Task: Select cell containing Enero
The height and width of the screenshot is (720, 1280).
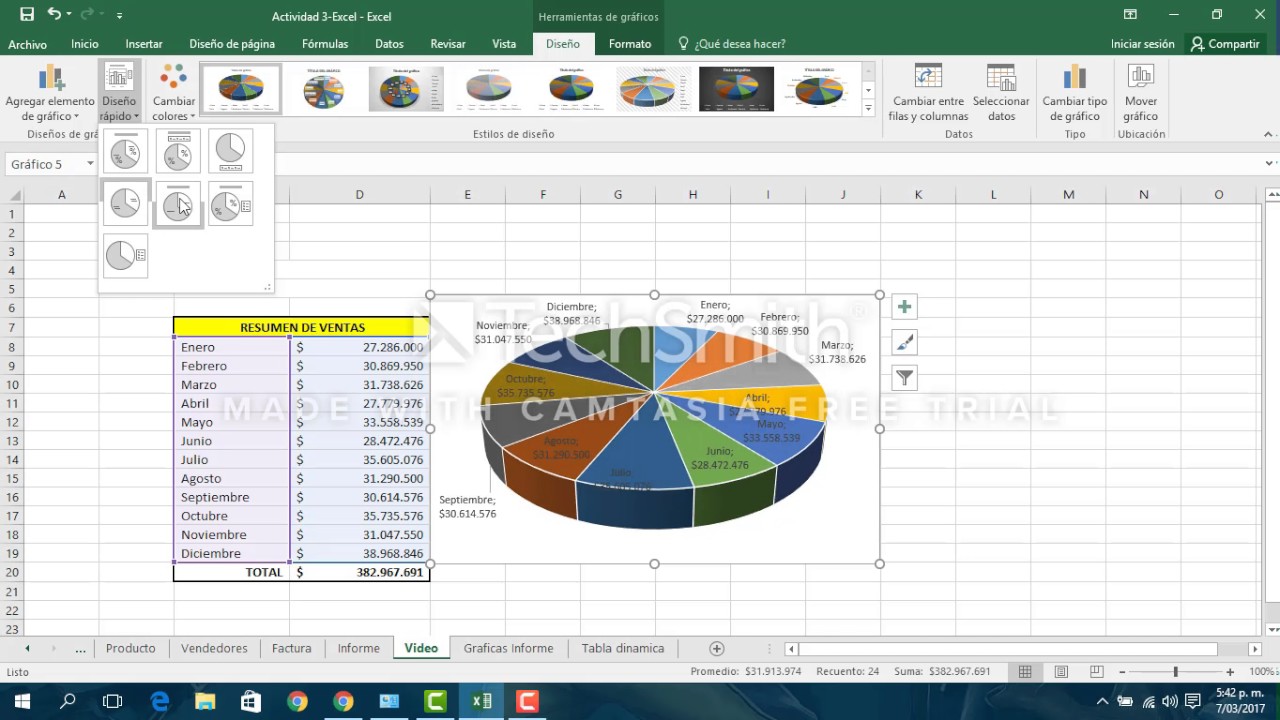Action: [232, 347]
